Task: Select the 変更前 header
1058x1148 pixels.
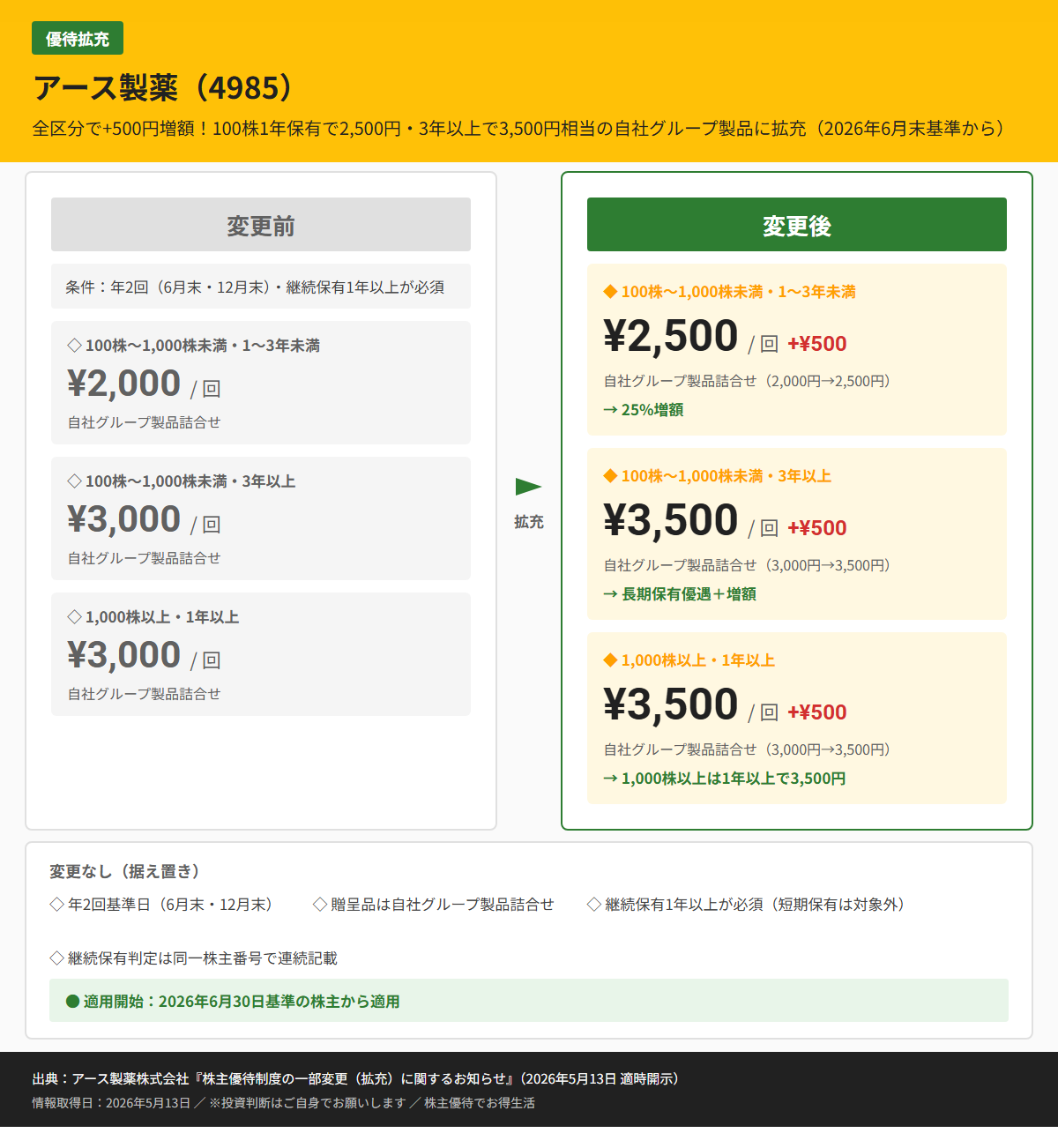Action: pyautogui.click(x=261, y=225)
